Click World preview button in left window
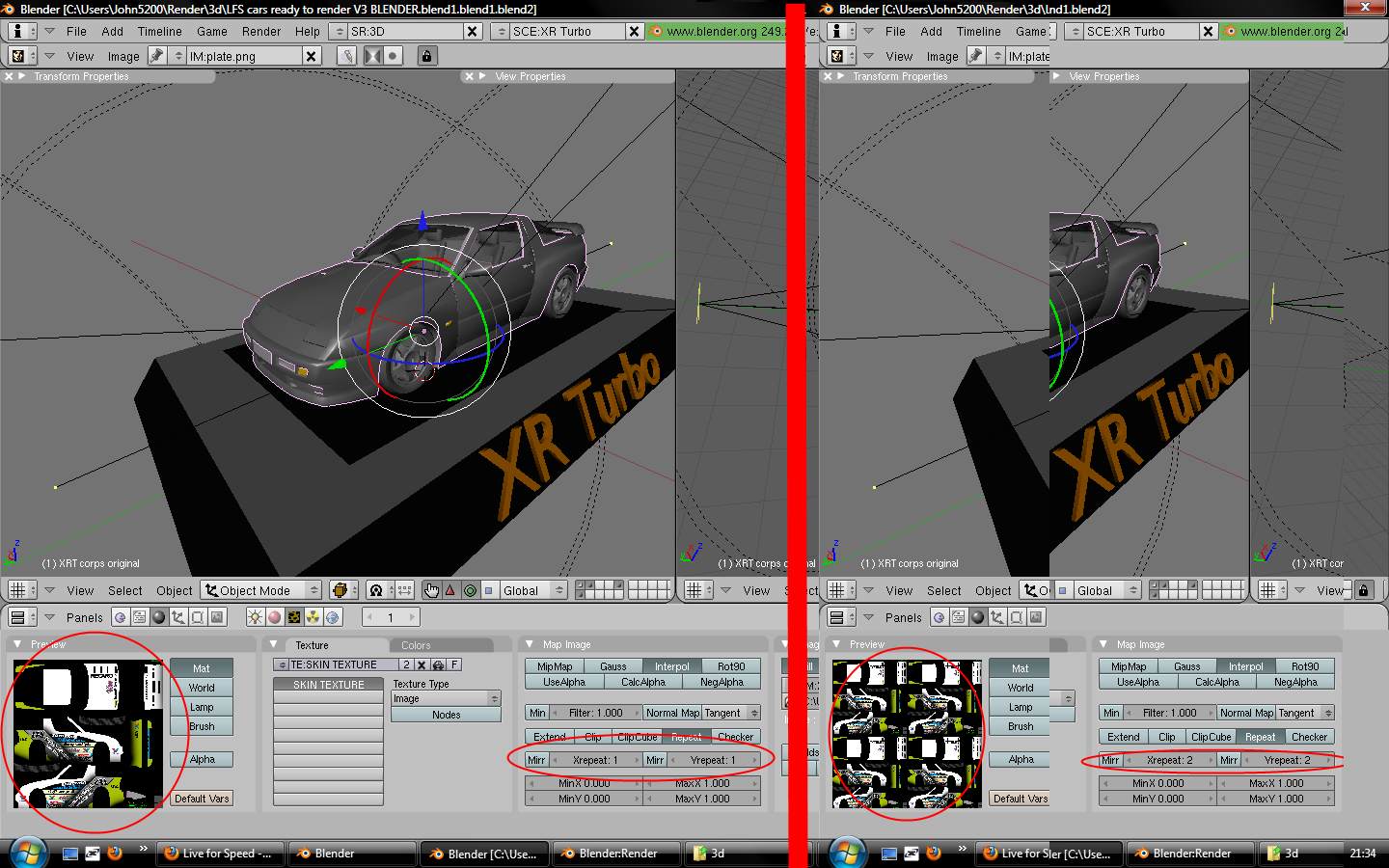Screen dimensions: 1389x868 202,688
